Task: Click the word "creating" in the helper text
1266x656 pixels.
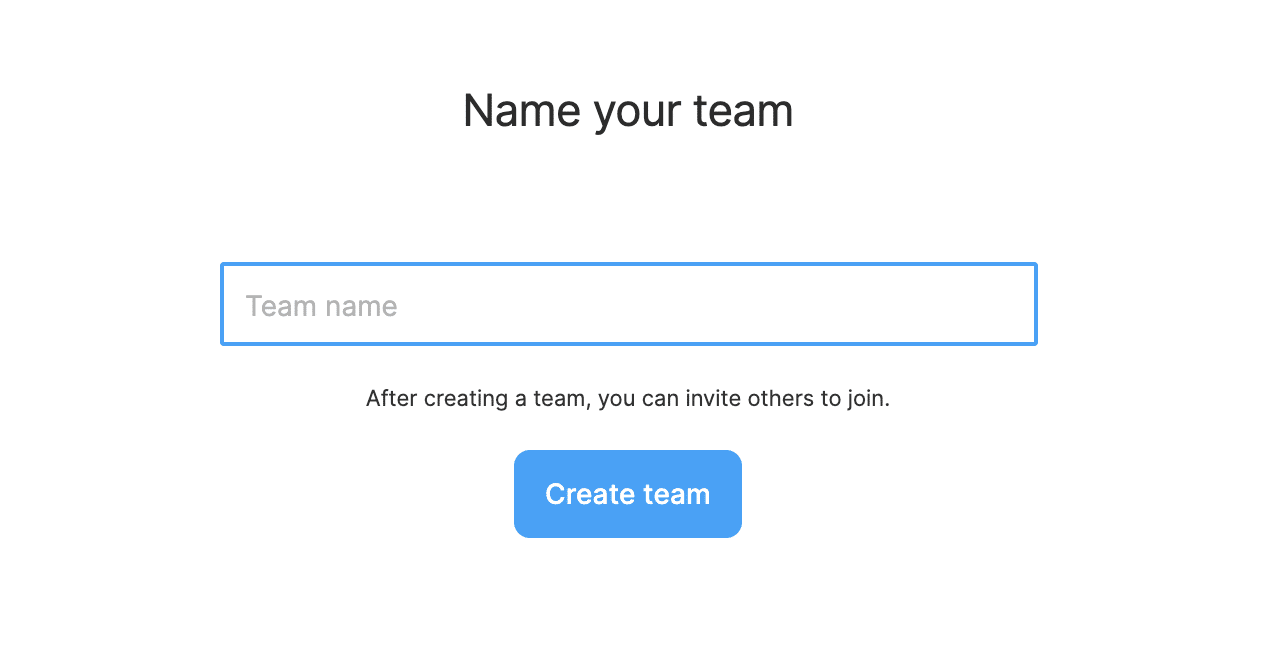Action: (x=466, y=399)
